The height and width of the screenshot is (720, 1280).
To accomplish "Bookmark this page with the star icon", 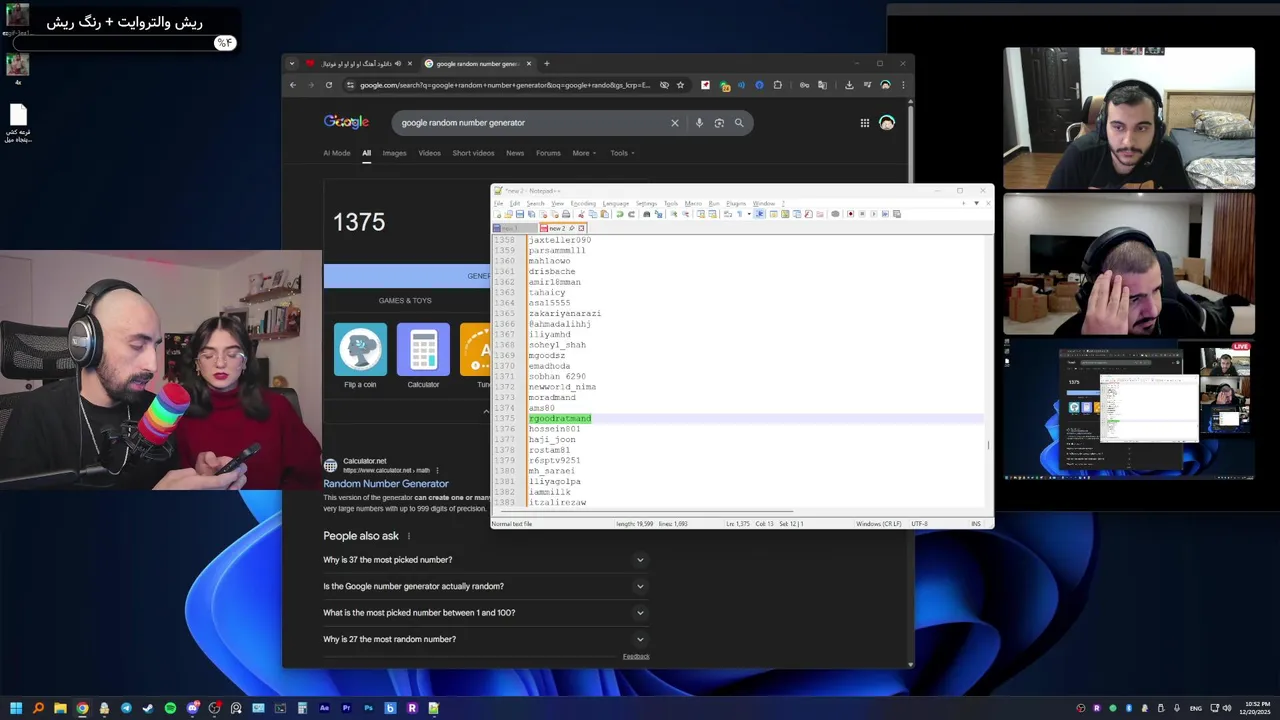I will (680, 85).
